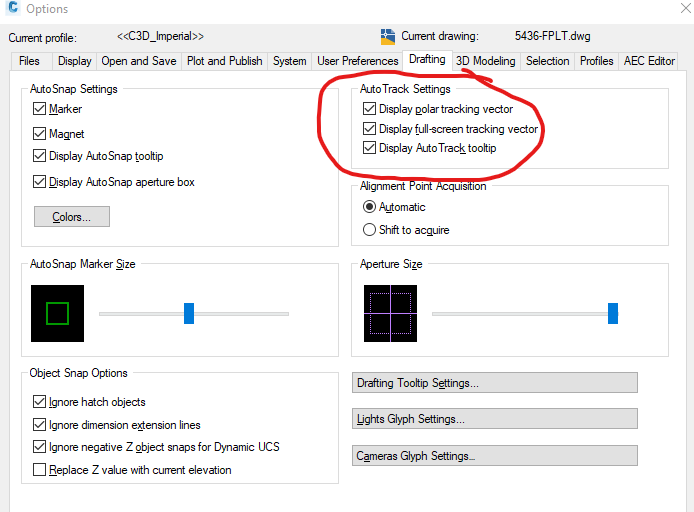The height and width of the screenshot is (512, 694).
Task: Uncheck Display full-screen tracking vector
Action: pyautogui.click(x=369, y=128)
